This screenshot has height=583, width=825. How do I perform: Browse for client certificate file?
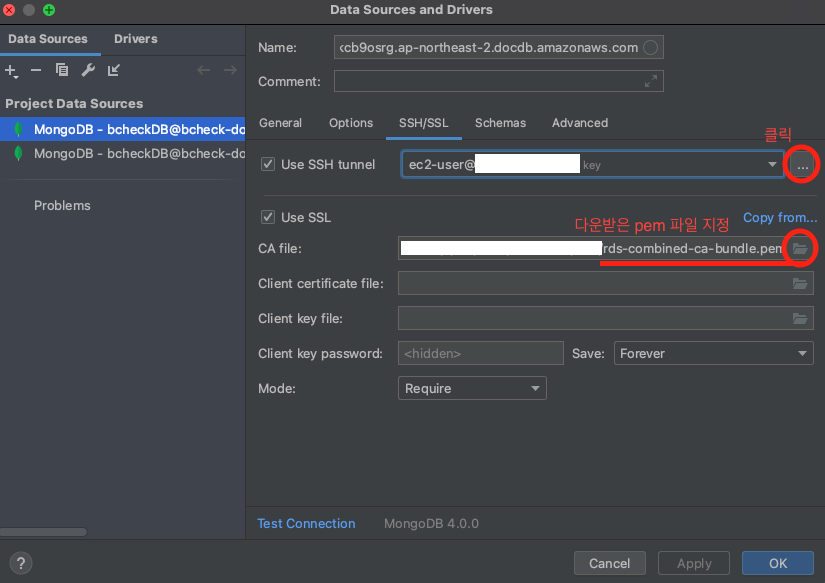pos(800,284)
